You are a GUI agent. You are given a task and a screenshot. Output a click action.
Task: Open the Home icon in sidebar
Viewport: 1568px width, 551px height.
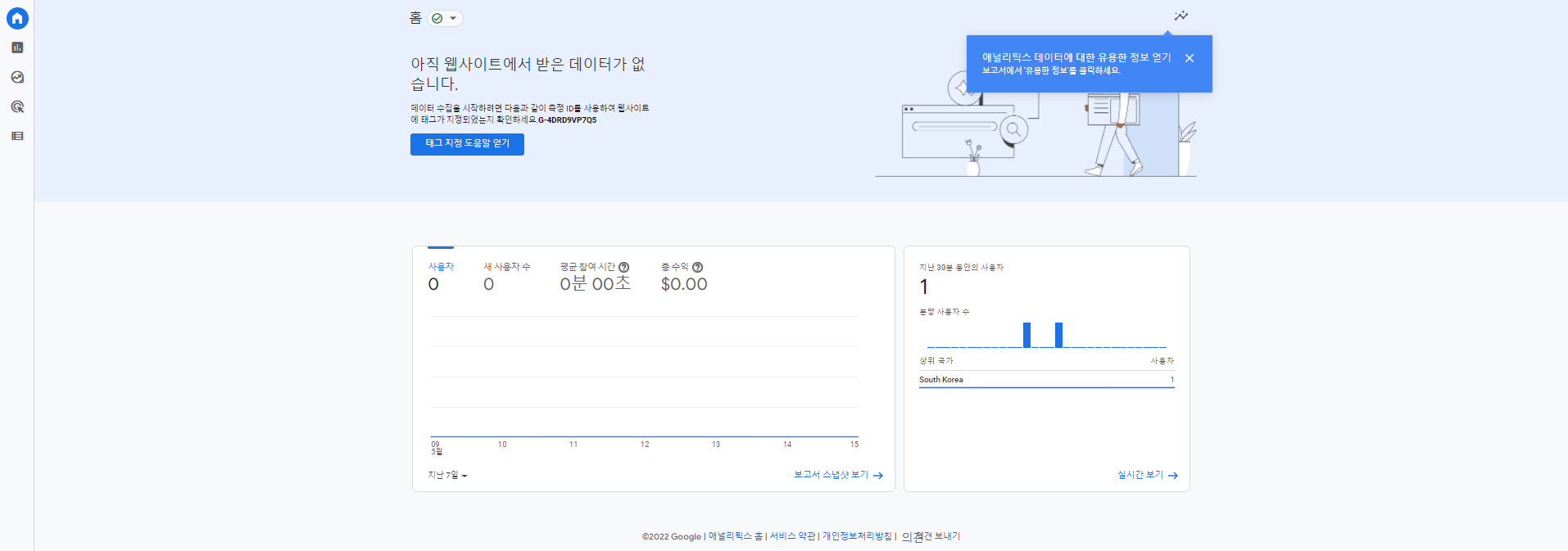17,18
